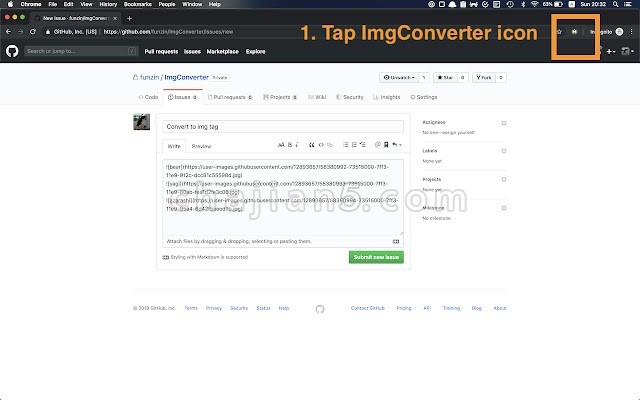Image resolution: width=640 pixels, height=400 pixels.
Task: Insert code with the code icon
Action: tap(321, 144)
